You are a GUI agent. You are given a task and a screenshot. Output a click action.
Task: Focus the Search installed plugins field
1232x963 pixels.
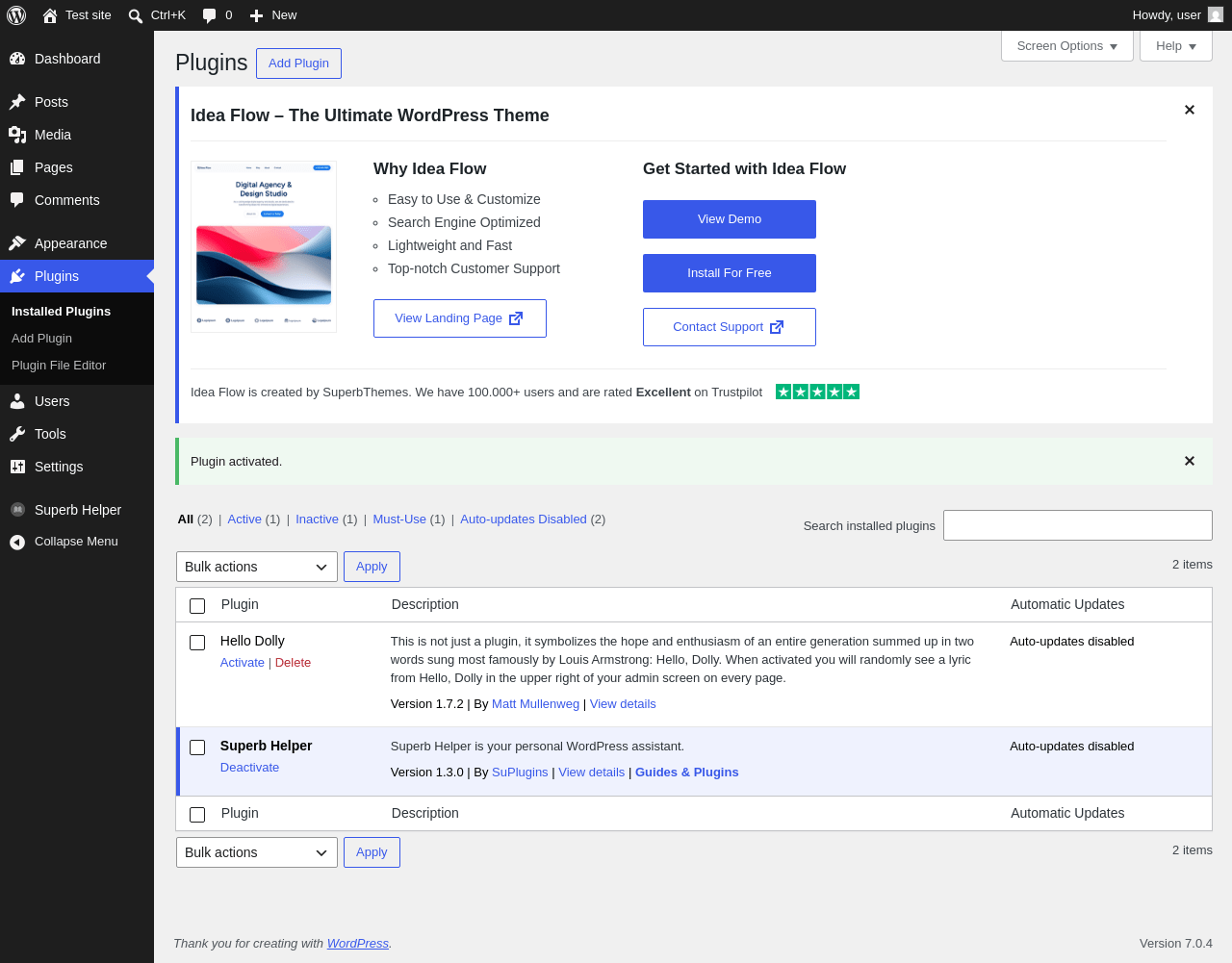click(x=1078, y=525)
